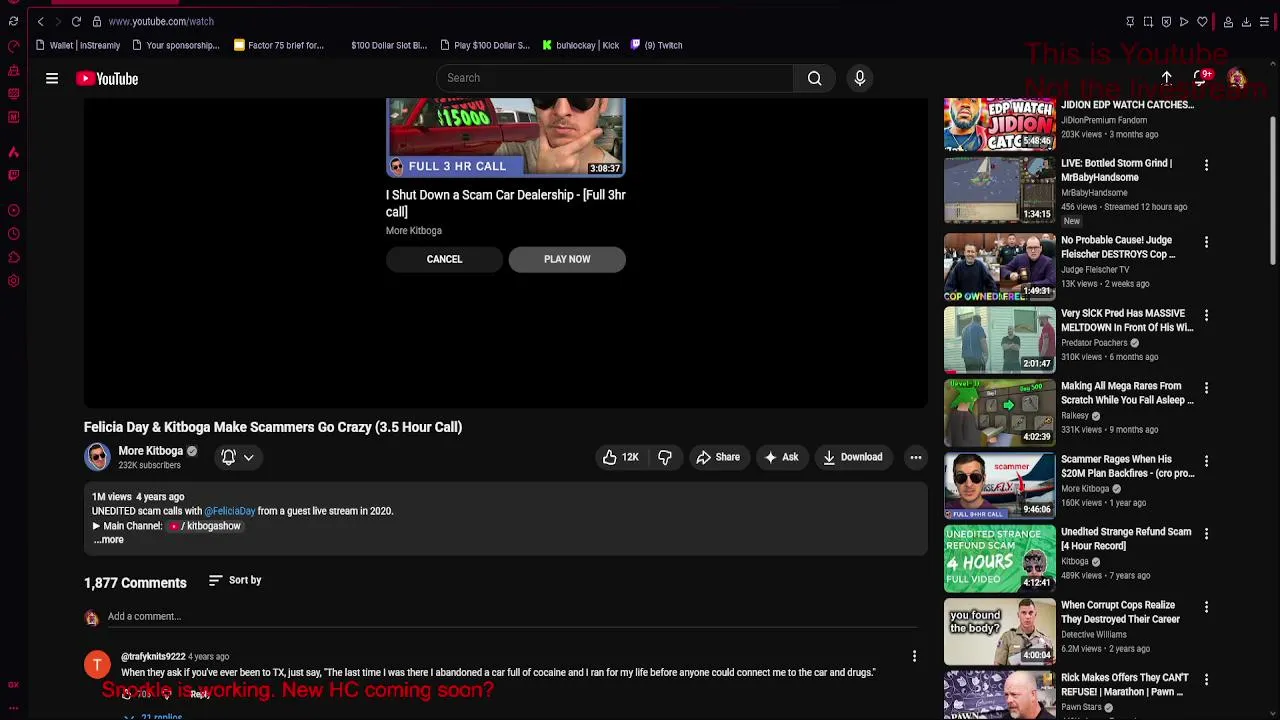The height and width of the screenshot is (720, 1280).
Task: Share the video
Action: (x=718, y=457)
